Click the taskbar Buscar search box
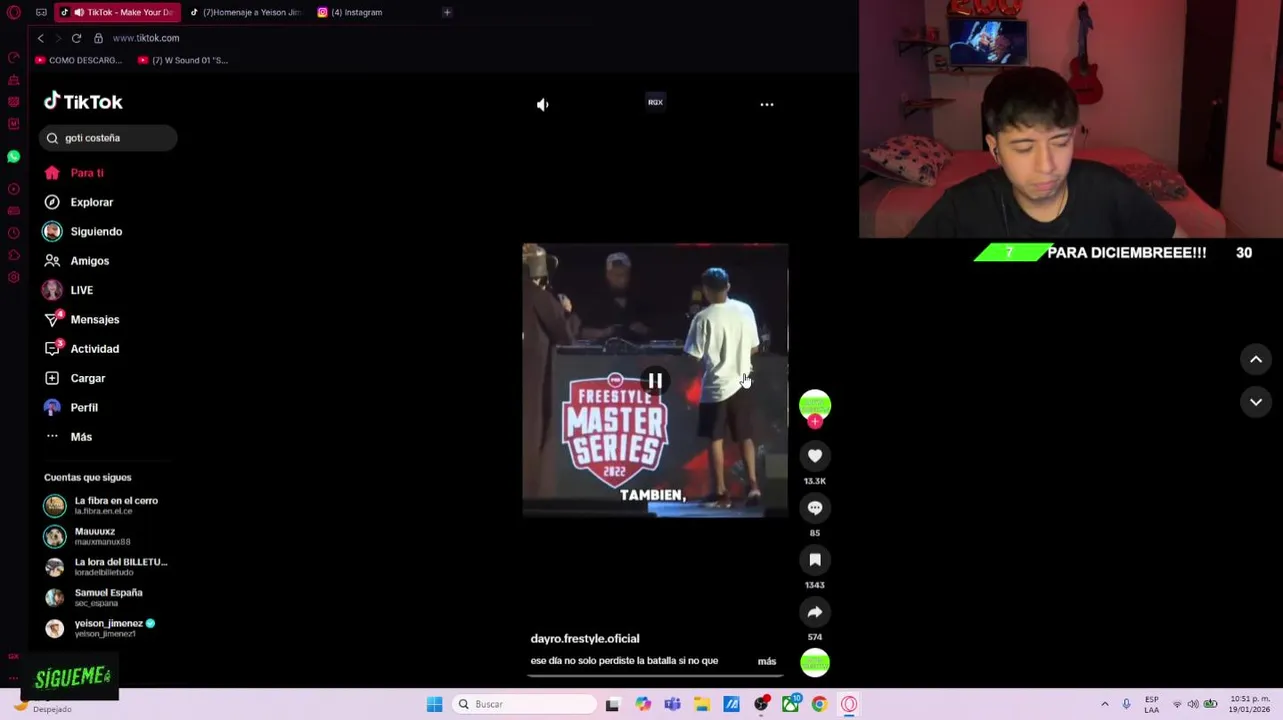The height and width of the screenshot is (720, 1283). tap(524, 704)
